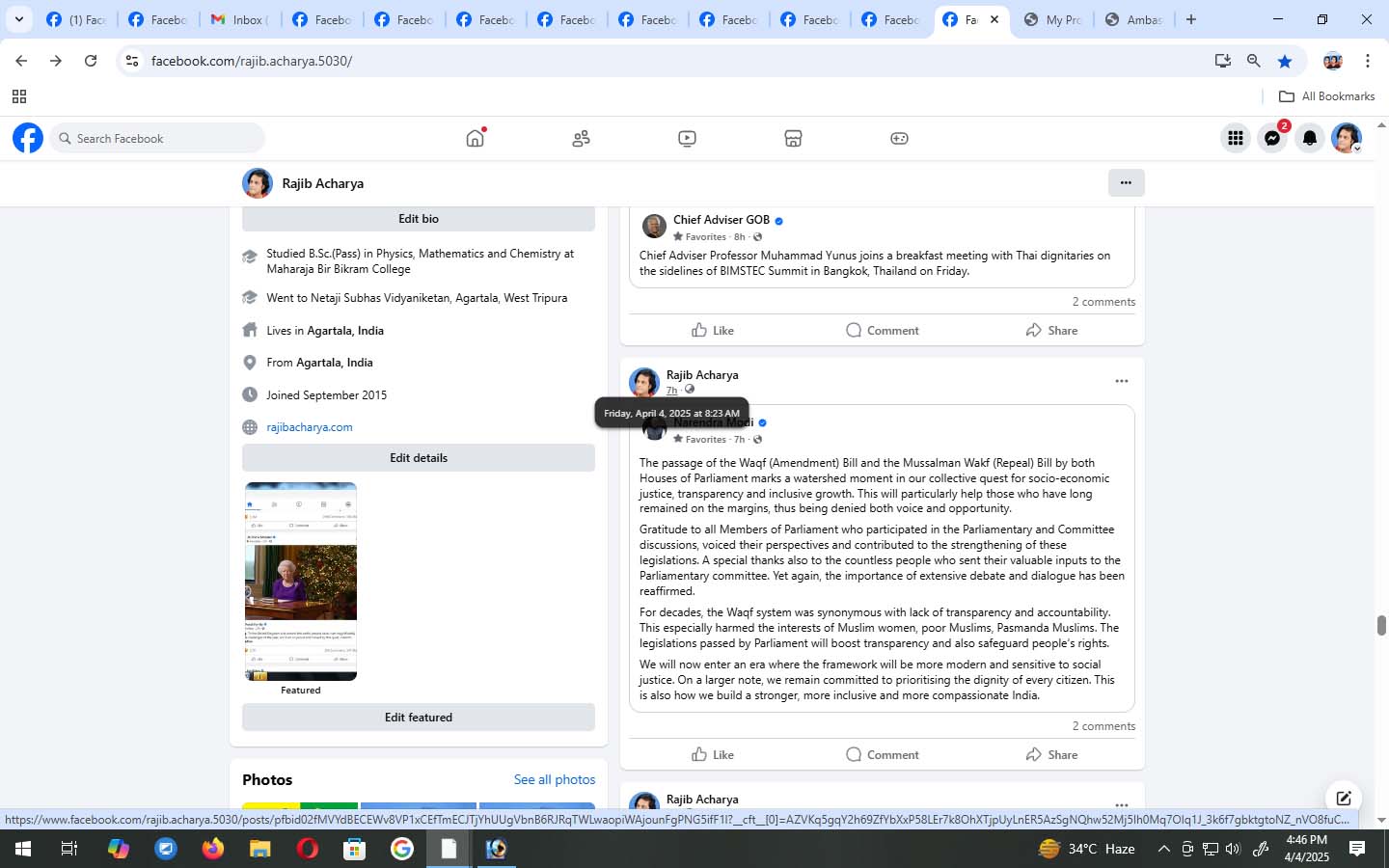Like the Chief Adviser GOB shared post
The height and width of the screenshot is (868, 1389).
(x=713, y=330)
